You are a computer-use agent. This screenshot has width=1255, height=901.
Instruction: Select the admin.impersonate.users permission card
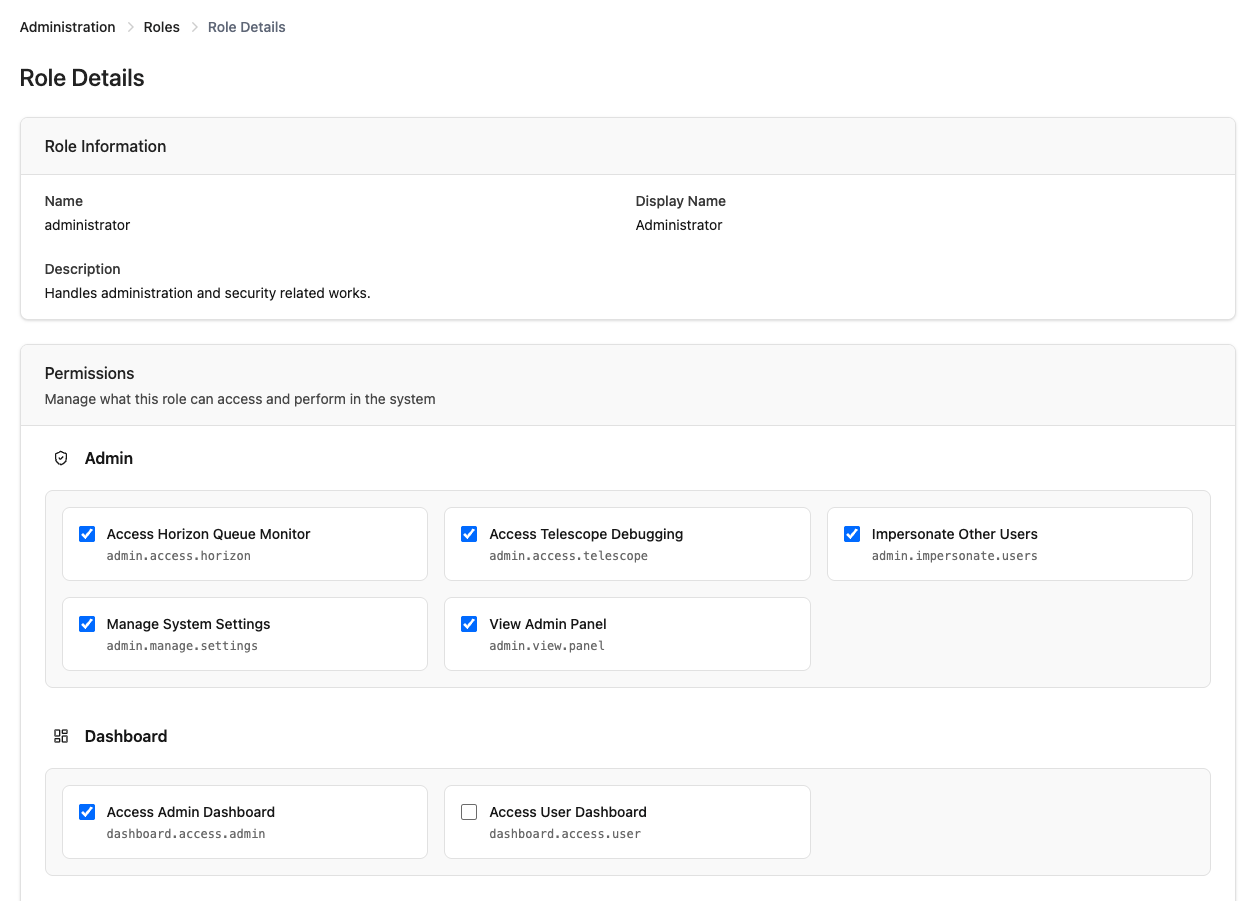(1009, 545)
